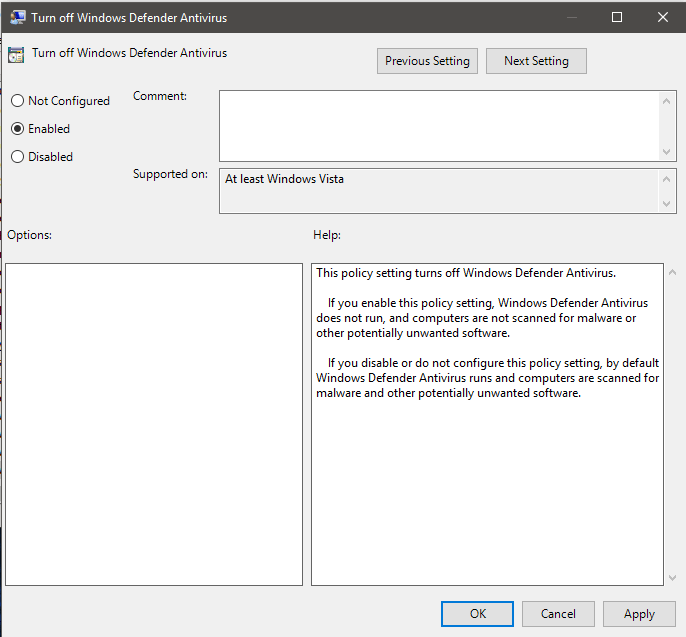686x637 pixels.
Task: Click the 'Comment:' label
Action: (160, 96)
